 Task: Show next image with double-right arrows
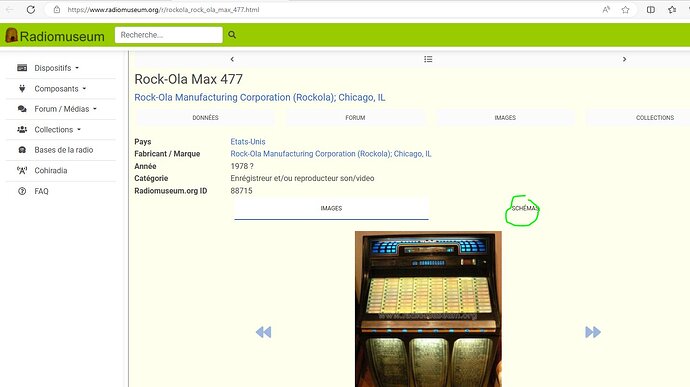[x=593, y=332]
